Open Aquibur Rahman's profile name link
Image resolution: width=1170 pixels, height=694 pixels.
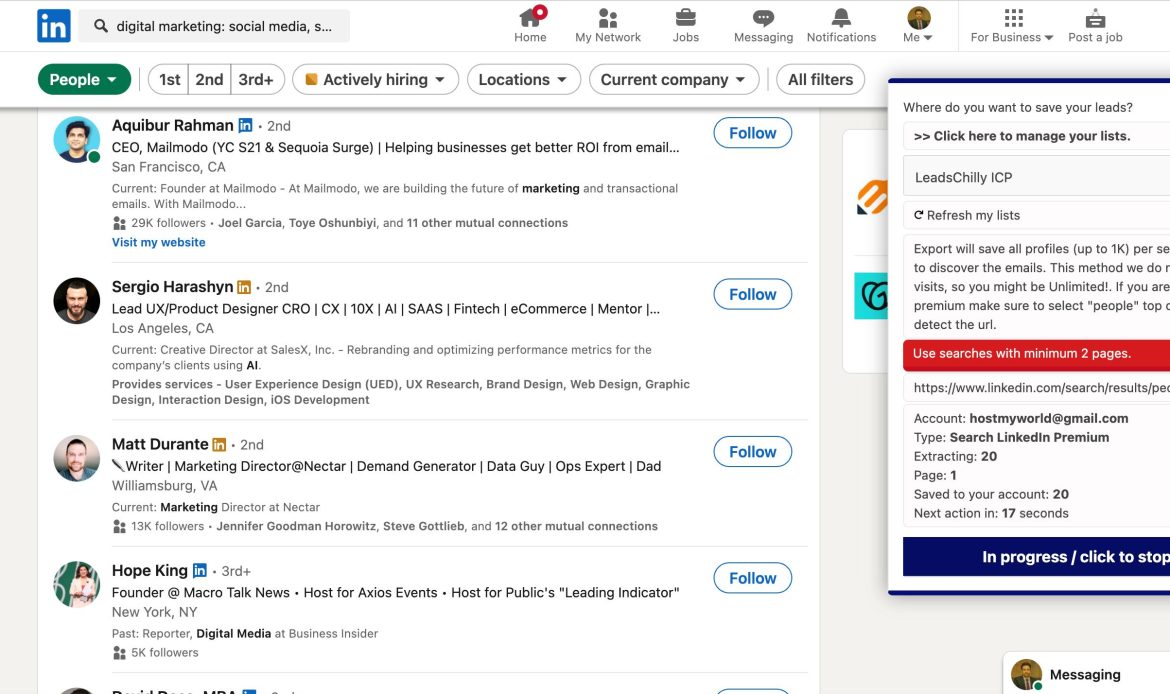point(172,125)
